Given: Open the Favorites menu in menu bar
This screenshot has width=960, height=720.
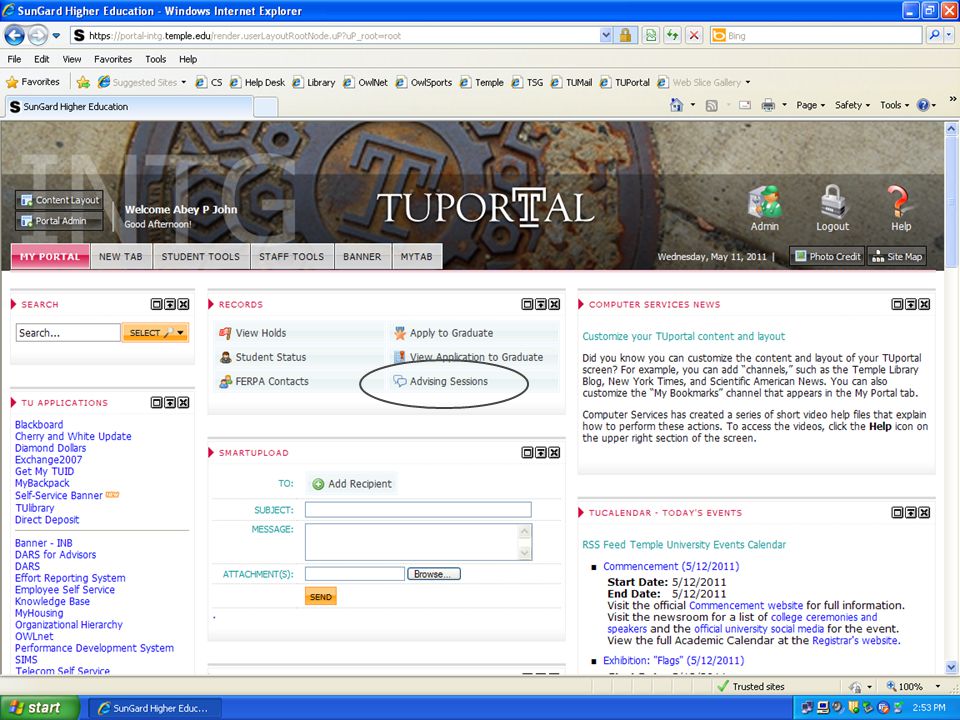Looking at the screenshot, I should (x=113, y=59).
